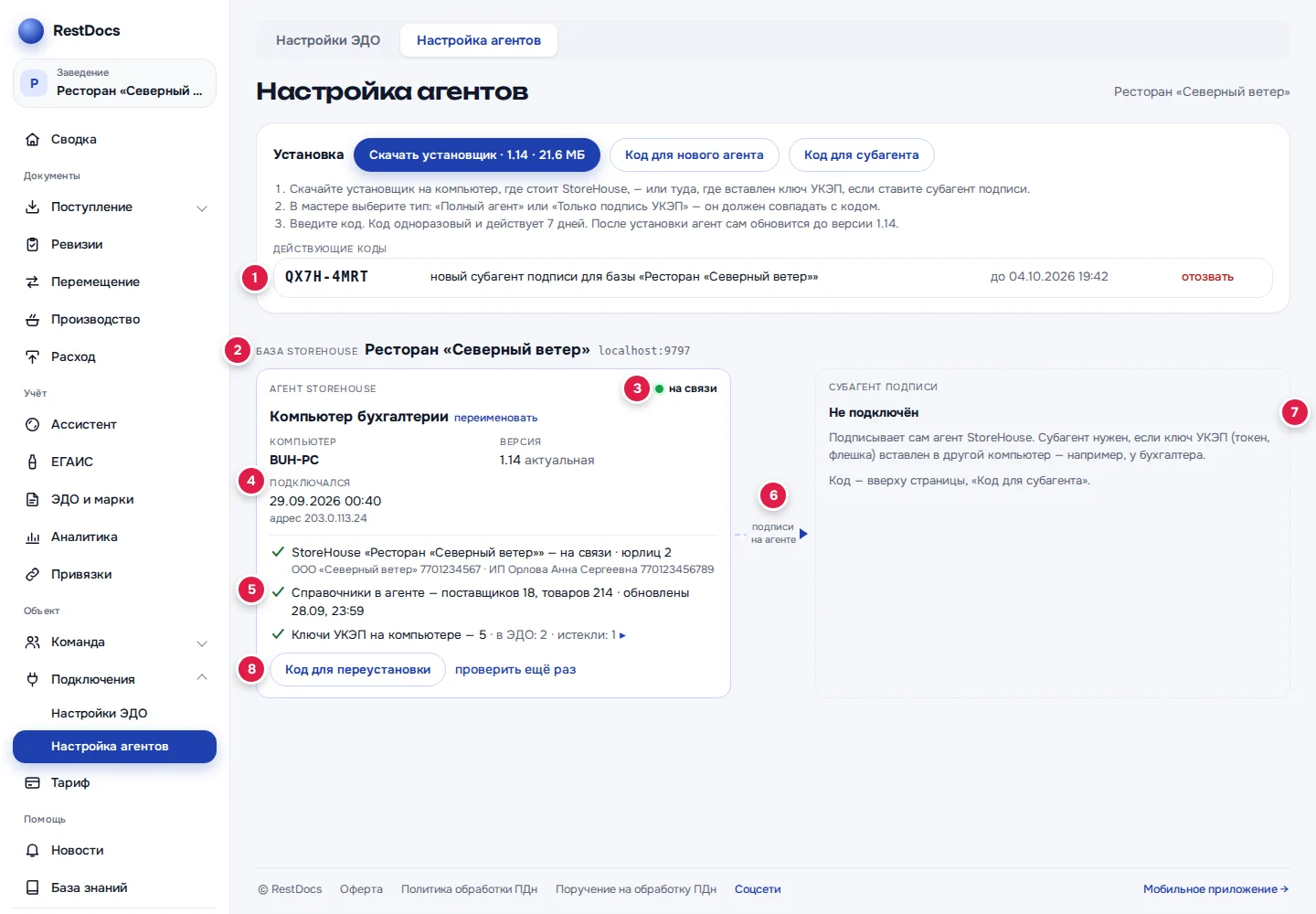Click the ЭДО и марки document icon
1316x914 pixels.
click(x=33, y=500)
